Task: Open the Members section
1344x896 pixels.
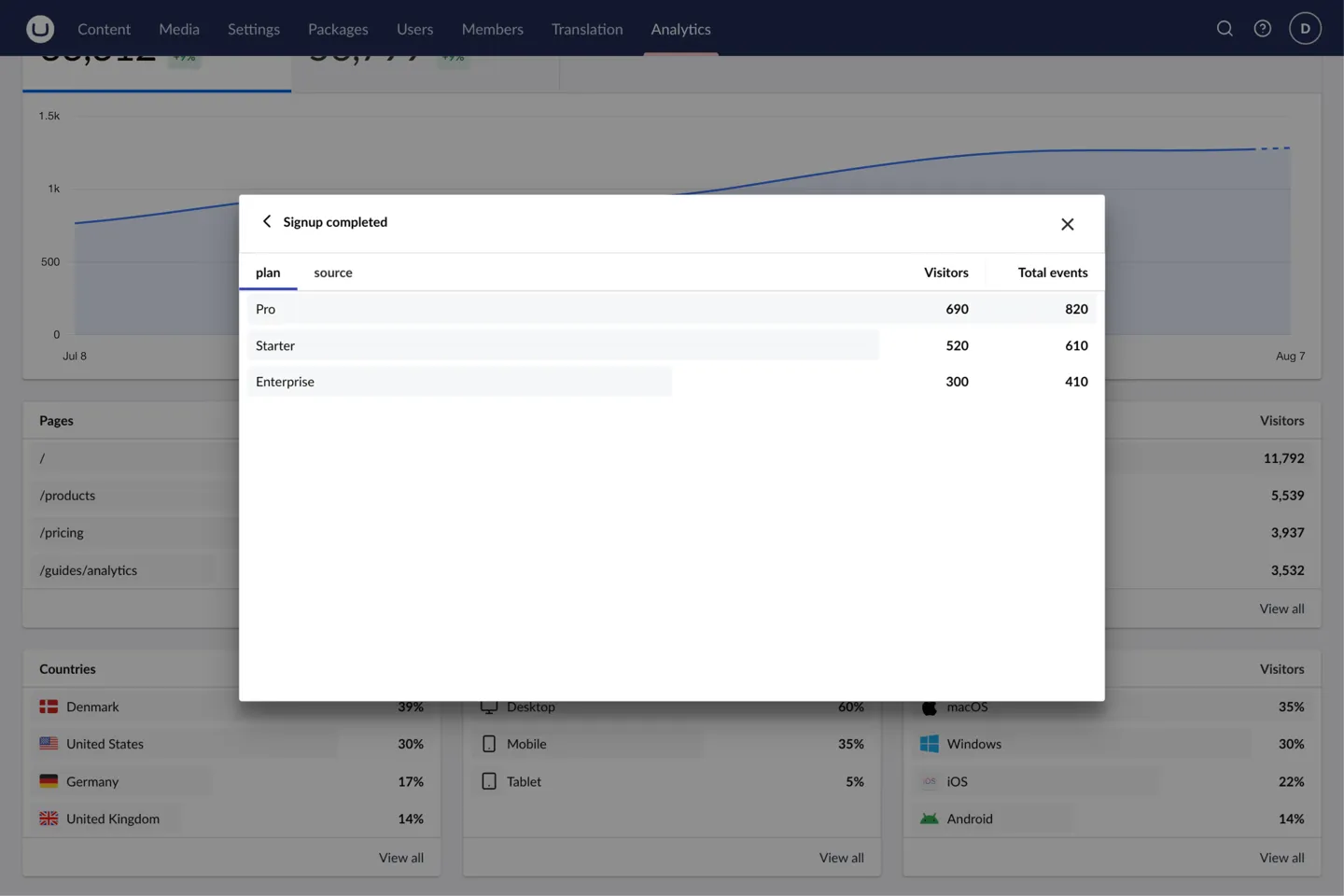Action: [x=492, y=29]
